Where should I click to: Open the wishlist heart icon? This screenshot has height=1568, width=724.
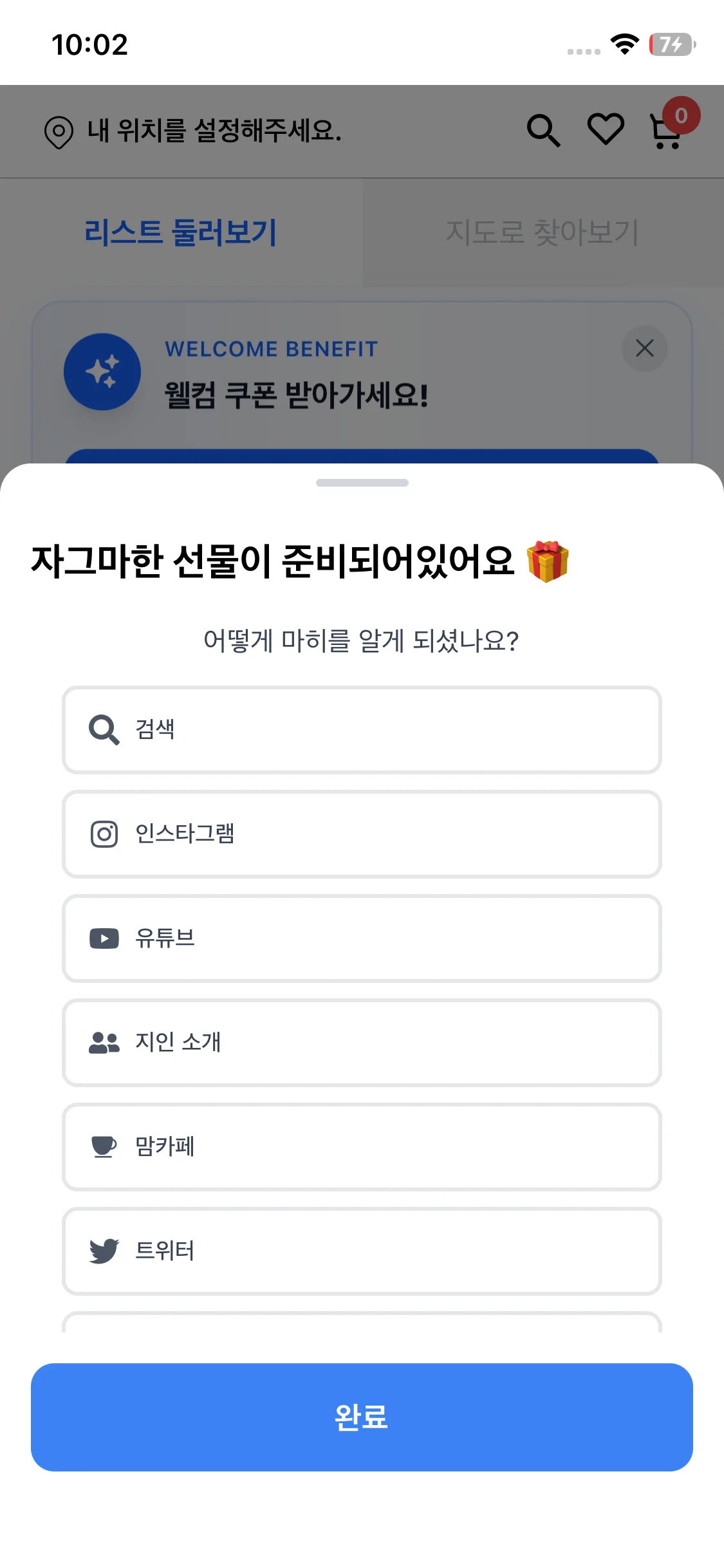(x=606, y=129)
